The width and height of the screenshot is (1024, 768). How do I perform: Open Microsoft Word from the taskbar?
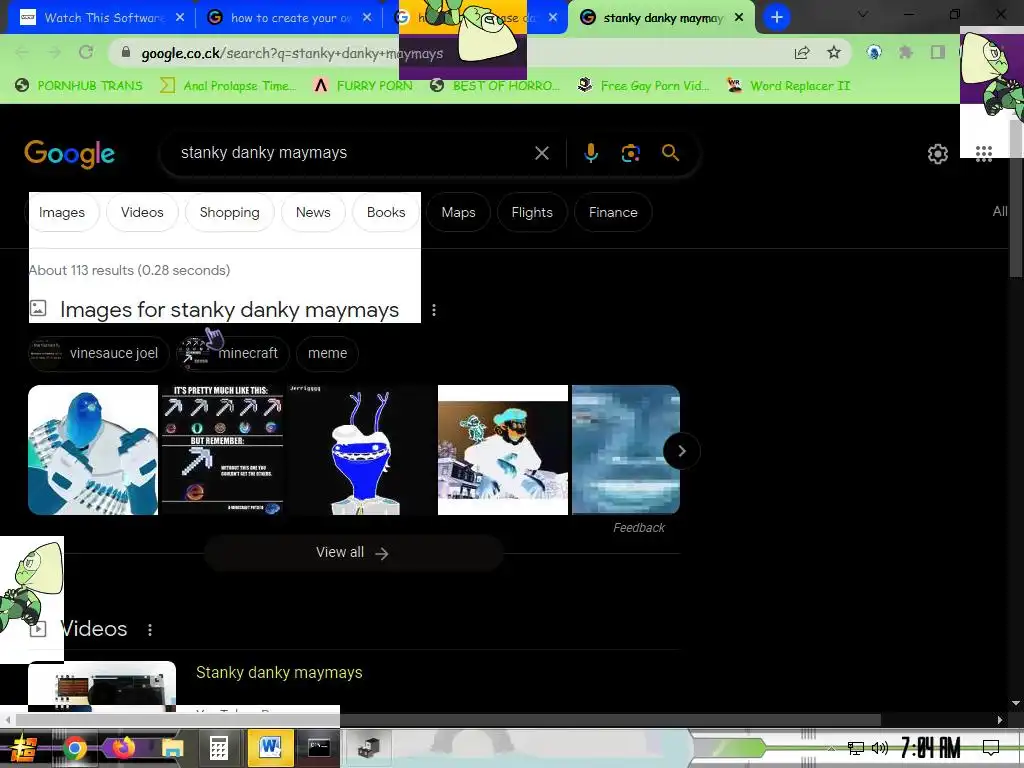coord(270,747)
